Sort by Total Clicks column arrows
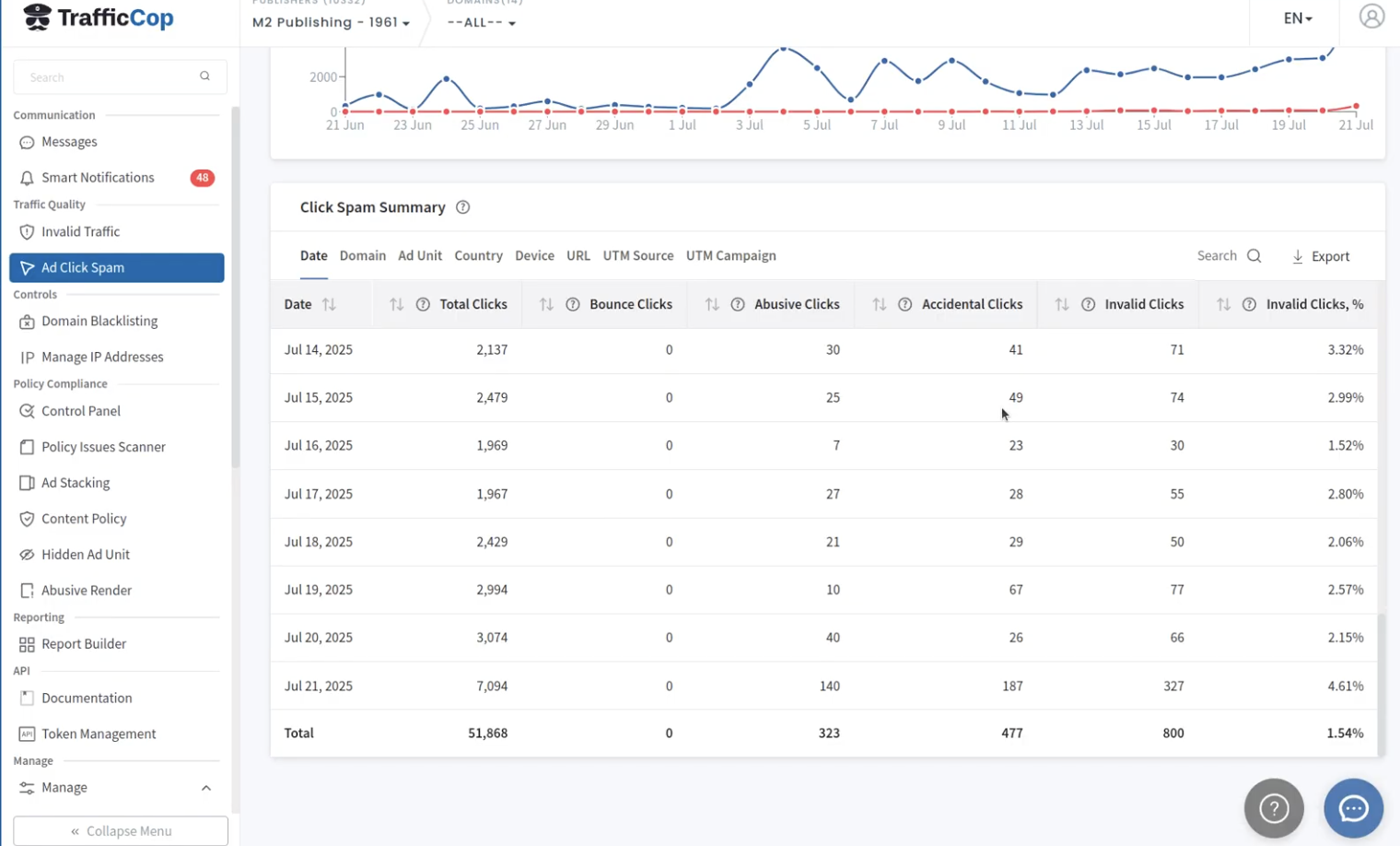 click(x=396, y=304)
